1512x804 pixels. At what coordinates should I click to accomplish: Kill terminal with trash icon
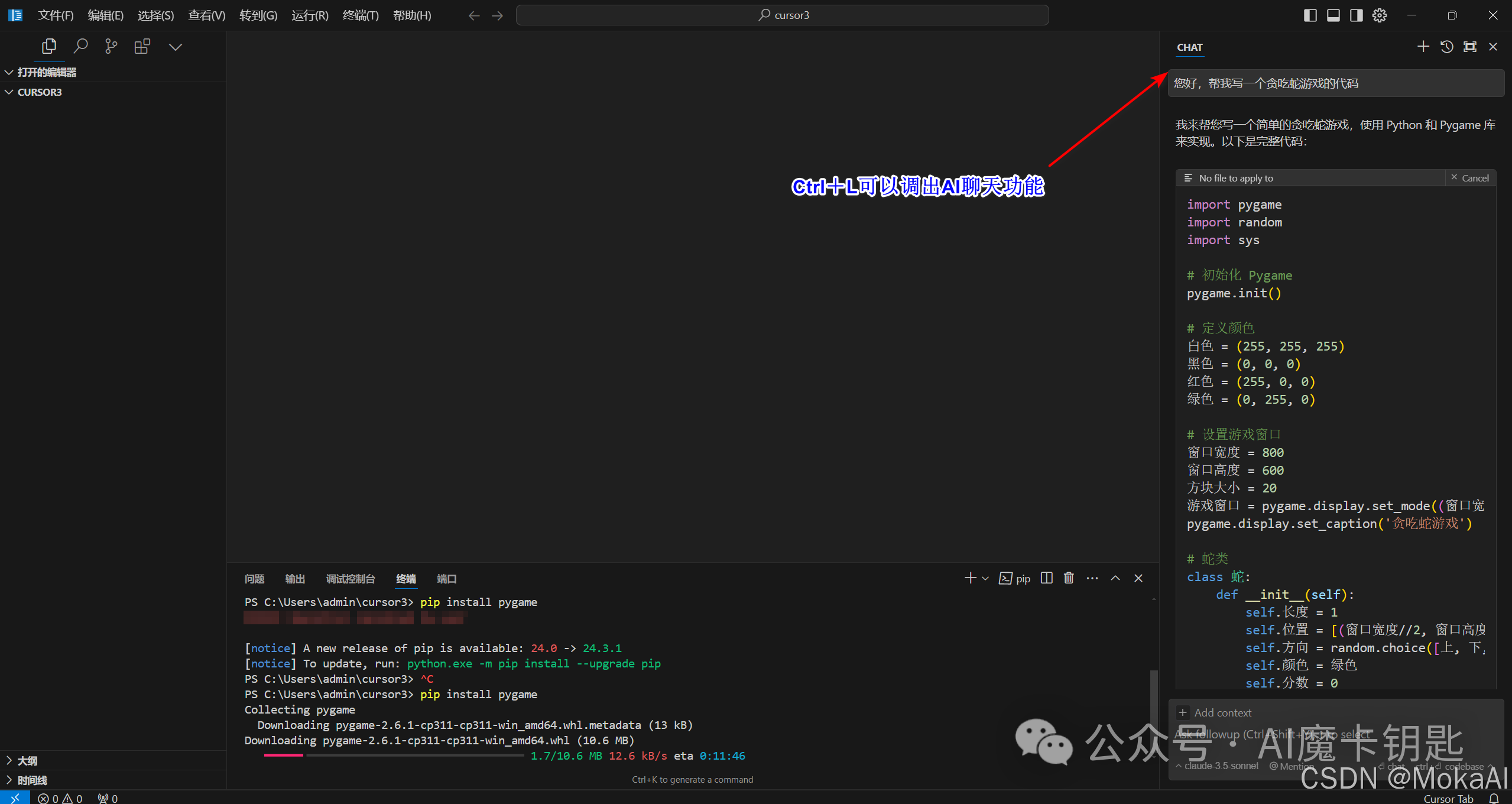1069,578
